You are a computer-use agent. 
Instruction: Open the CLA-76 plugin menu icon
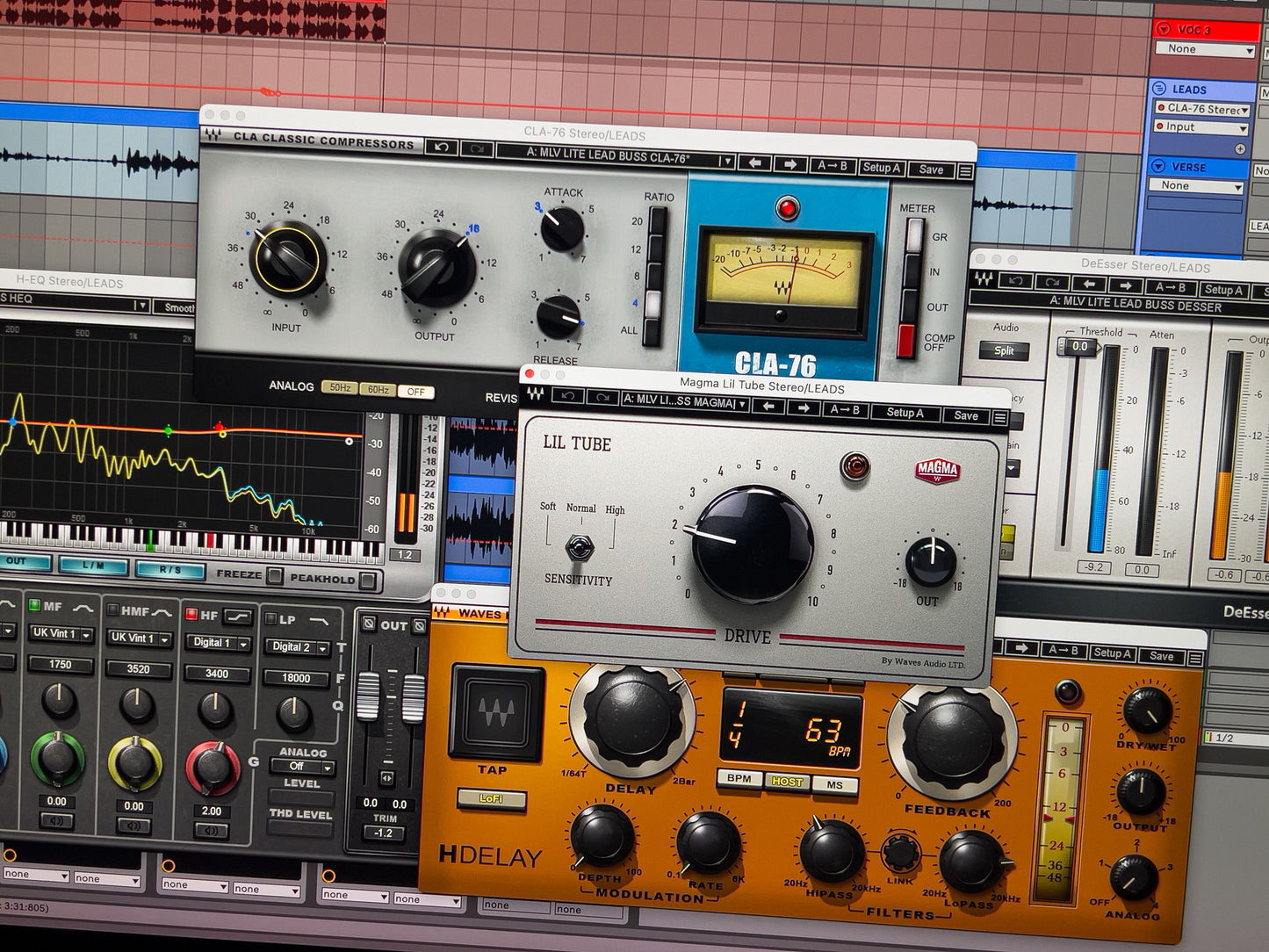coord(965,171)
